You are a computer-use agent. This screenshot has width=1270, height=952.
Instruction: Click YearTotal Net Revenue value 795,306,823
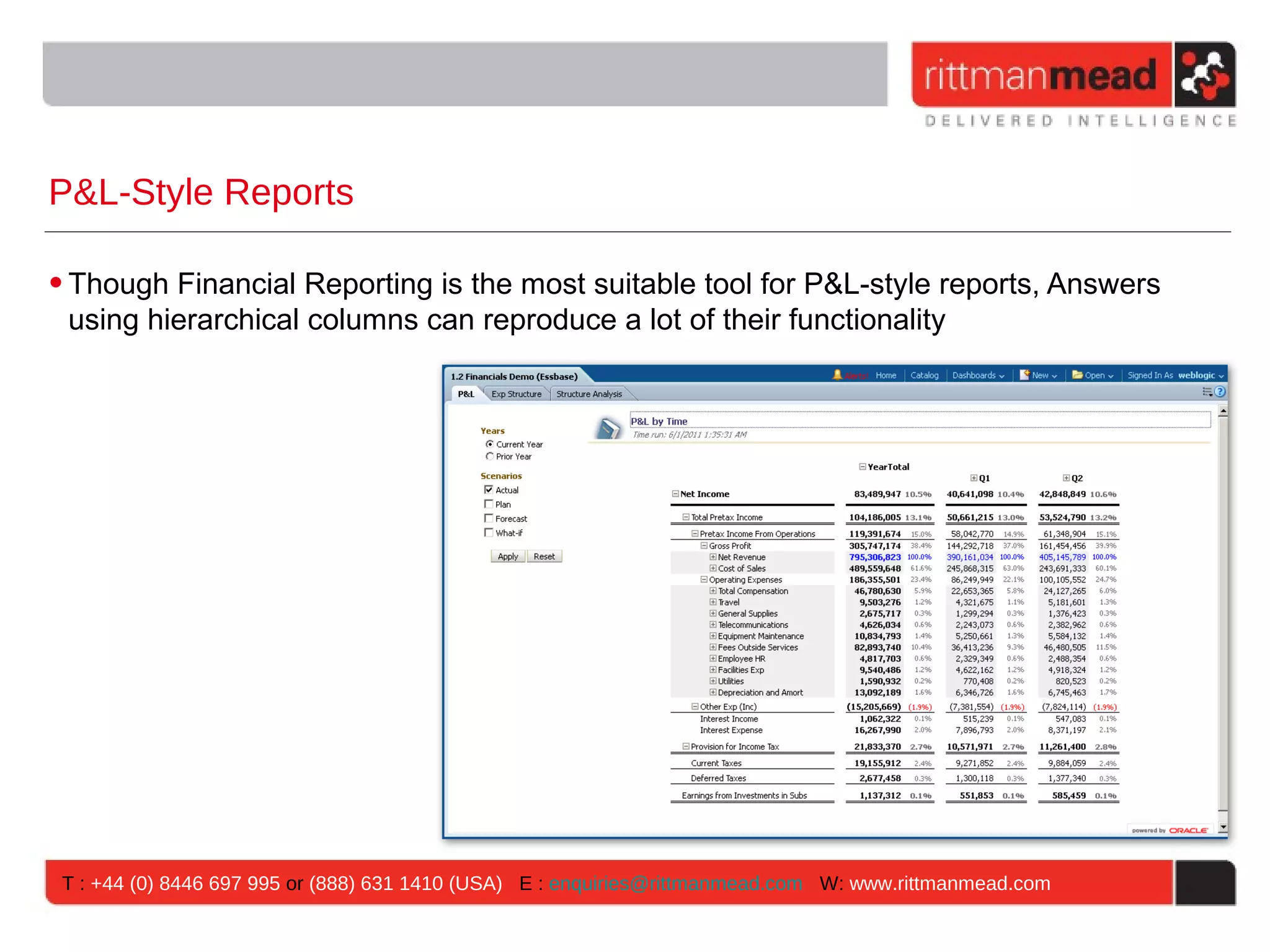[x=874, y=557]
